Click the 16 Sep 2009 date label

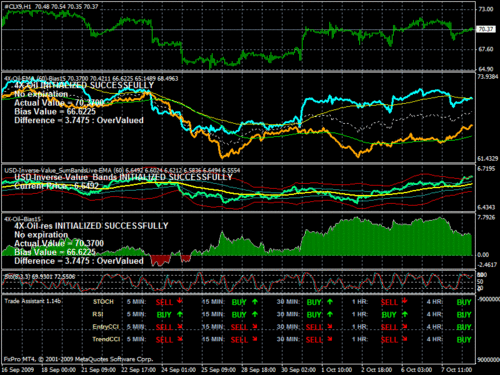pyautogui.click(x=18, y=370)
